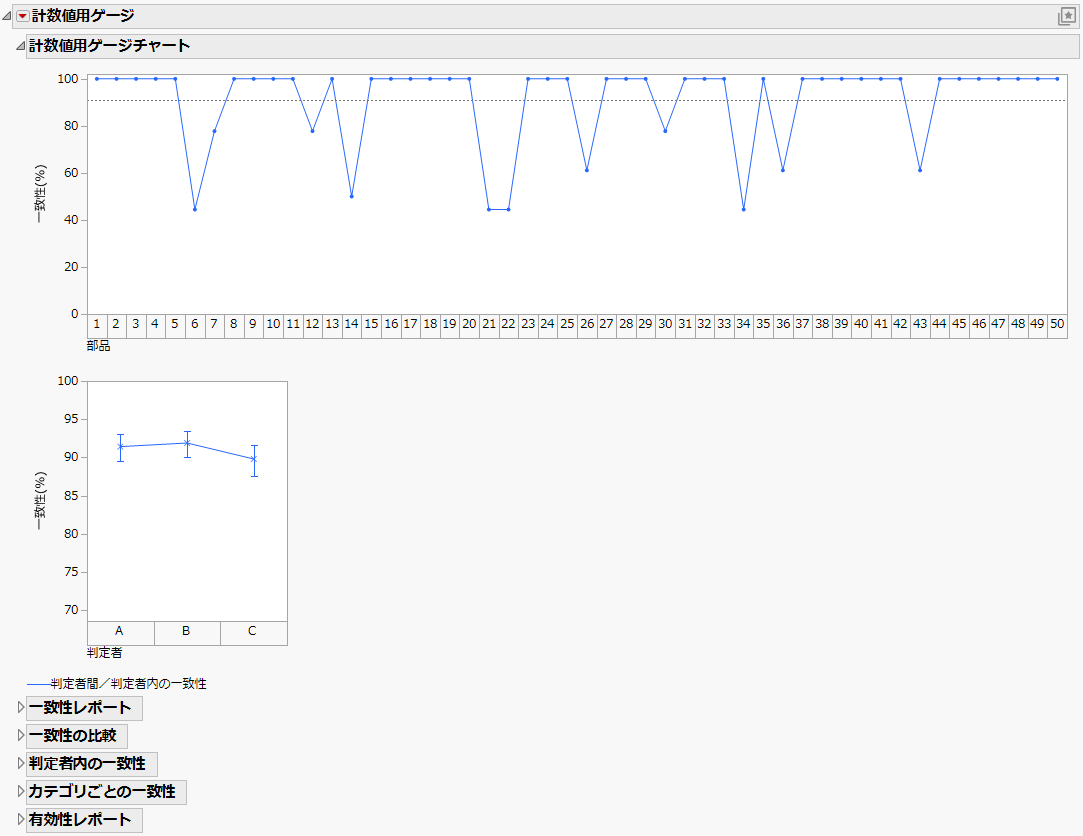Click the low data point at part 6
This screenshot has height=836, width=1083.
[194, 210]
